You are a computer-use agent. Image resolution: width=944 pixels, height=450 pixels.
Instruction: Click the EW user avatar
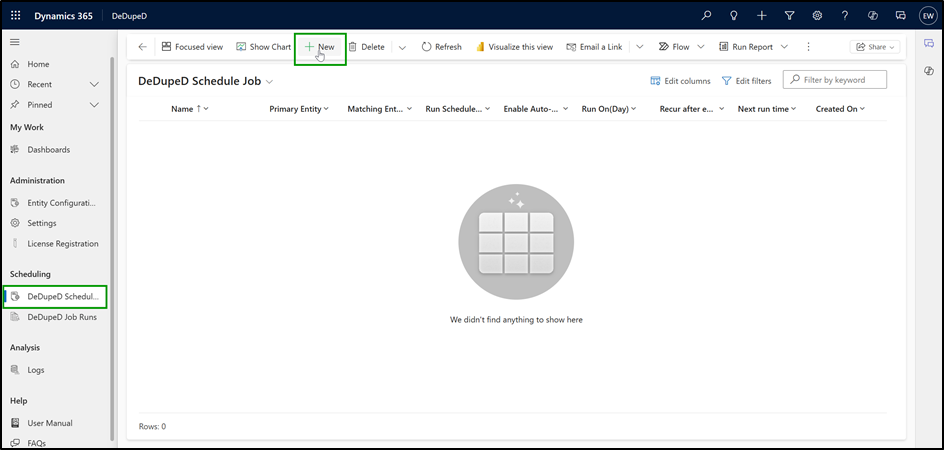928,16
